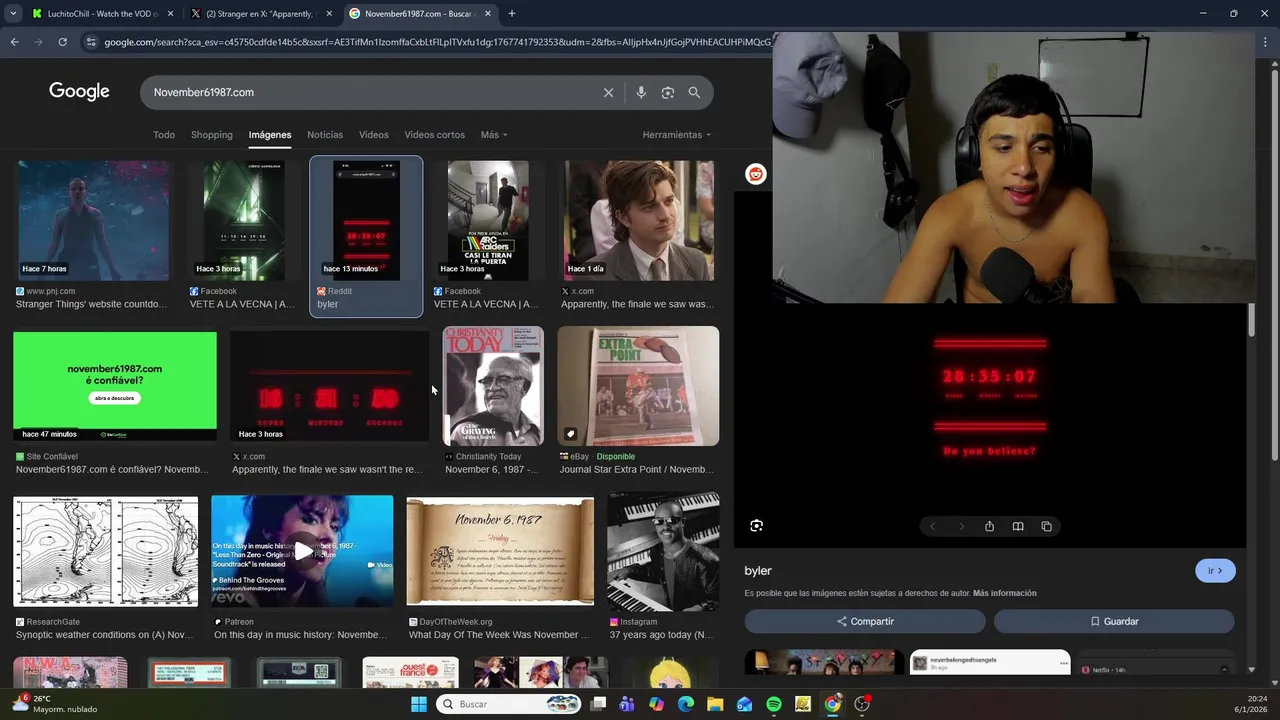Open the Chrome tab search chevron
This screenshot has height=720, width=1280.
tap(13, 14)
